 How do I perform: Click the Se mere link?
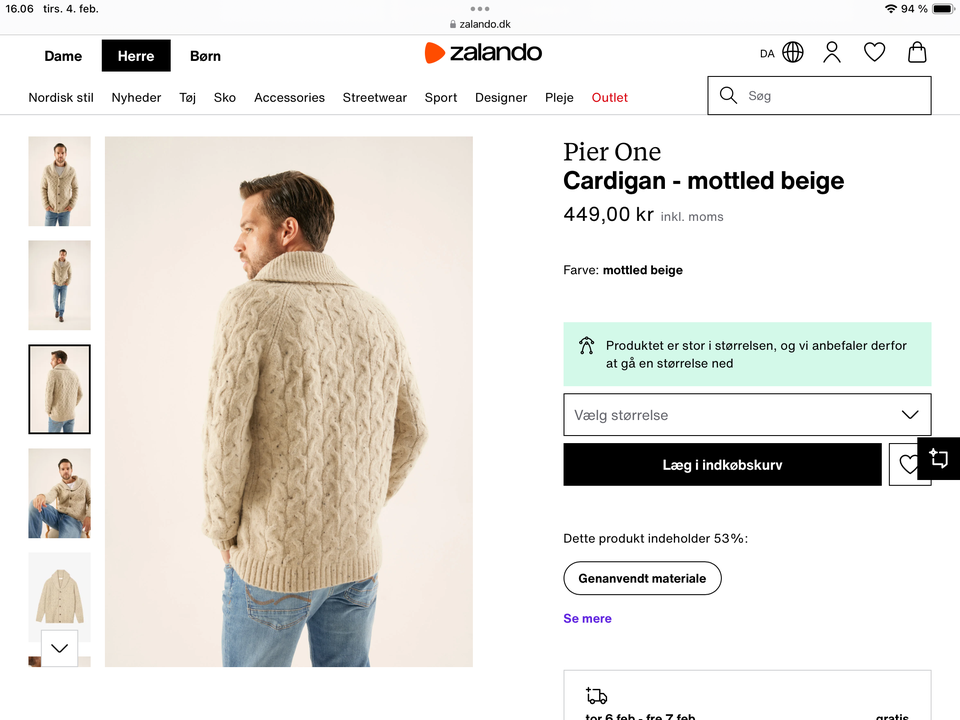[587, 618]
